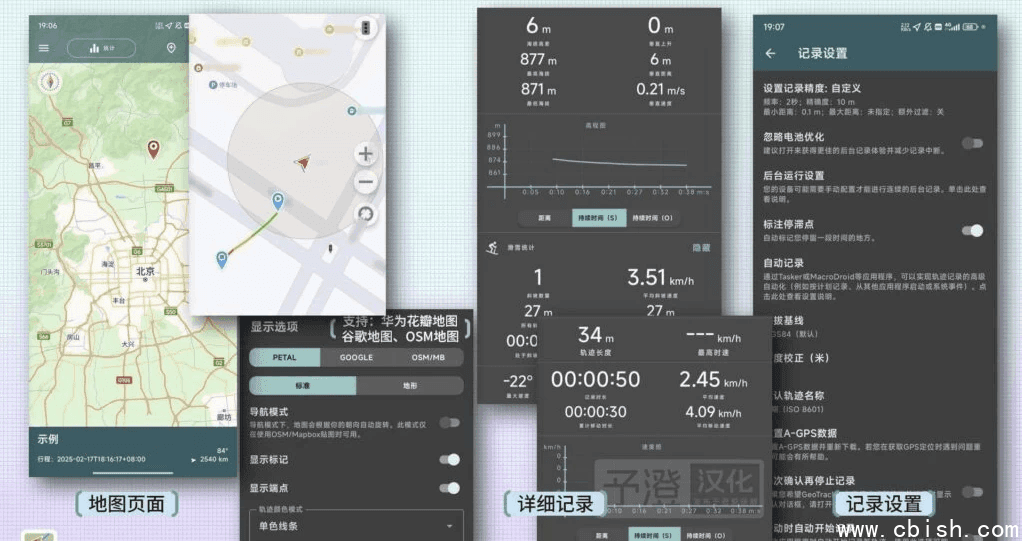Click the 隐藏 link beside skiing stats
This screenshot has width=1022, height=541.
[701, 247]
